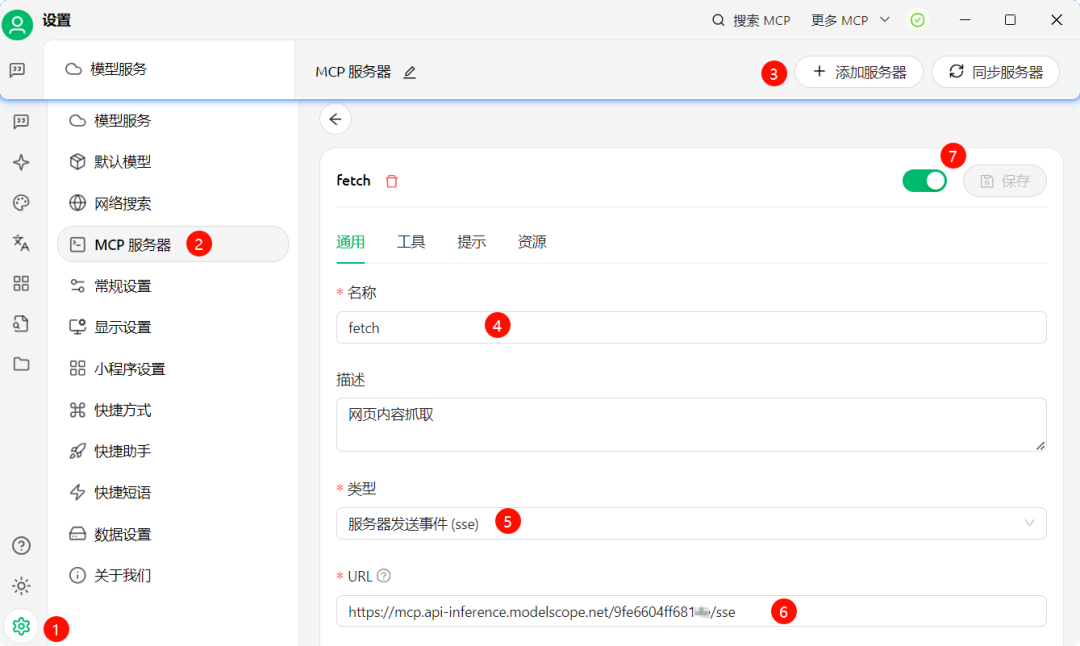1080x646 pixels.
Task: Switch to the 资源 tab
Action: [532, 242]
